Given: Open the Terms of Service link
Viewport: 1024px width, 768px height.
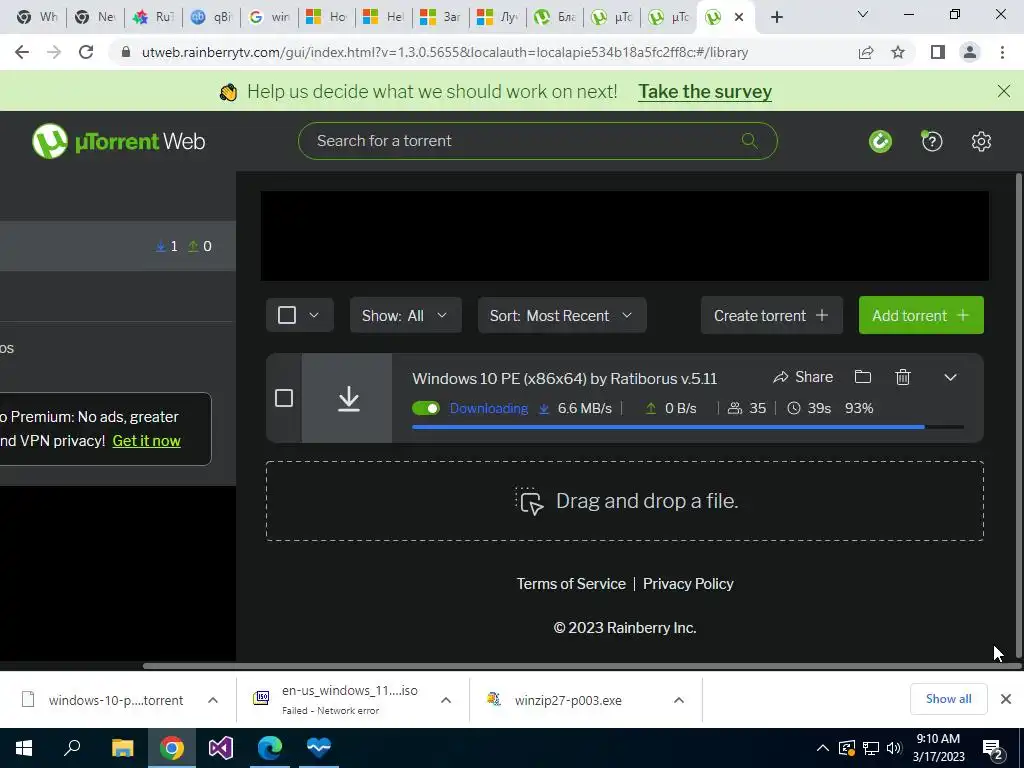Looking at the screenshot, I should pyautogui.click(x=571, y=584).
